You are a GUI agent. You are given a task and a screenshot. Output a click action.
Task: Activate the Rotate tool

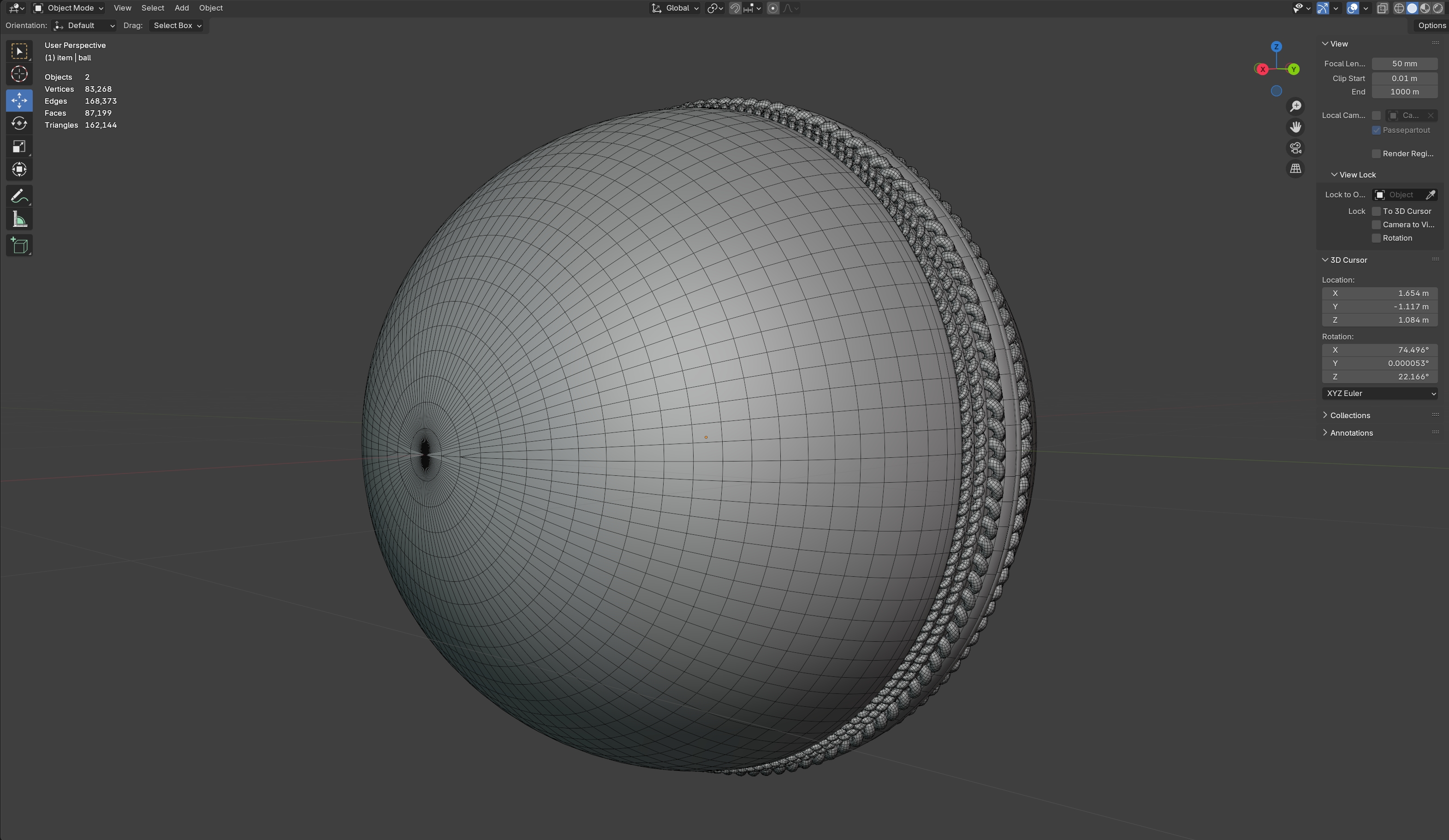pyautogui.click(x=19, y=124)
